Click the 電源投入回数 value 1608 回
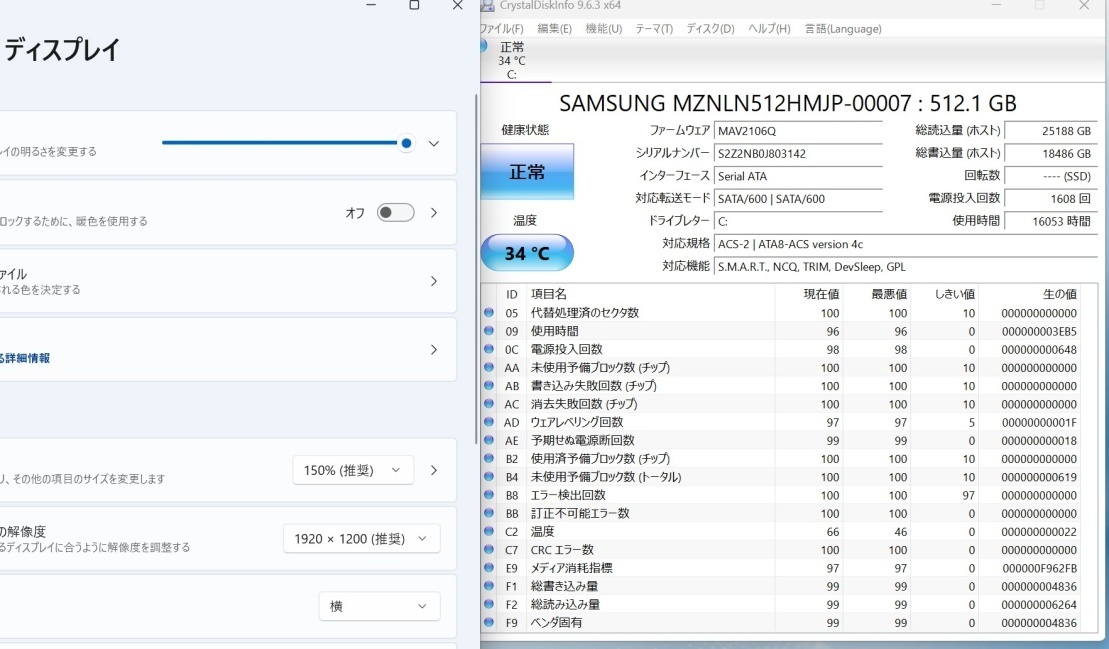1109x649 pixels. [x=1050, y=199]
